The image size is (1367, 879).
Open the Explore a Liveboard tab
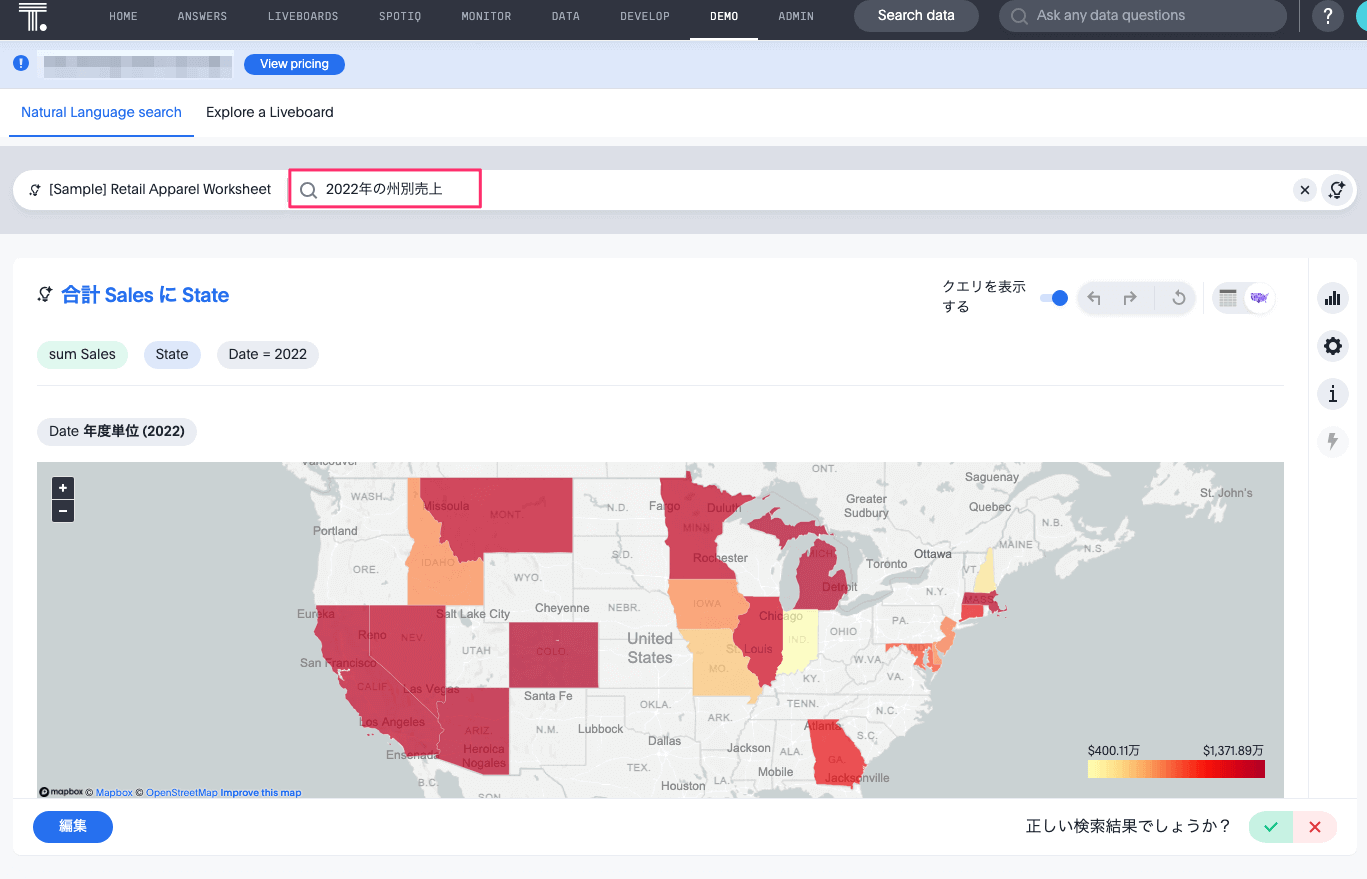tap(269, 112)
